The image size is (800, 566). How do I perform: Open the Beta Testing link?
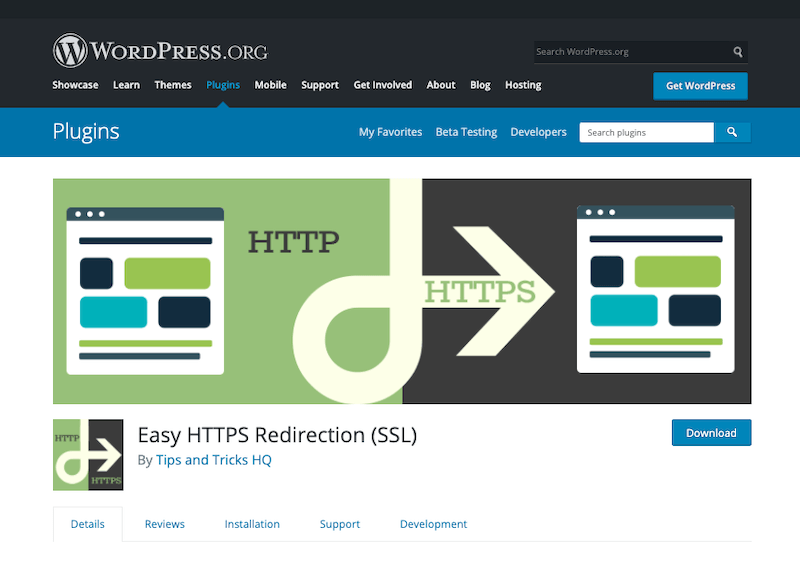tap(466, 132)
